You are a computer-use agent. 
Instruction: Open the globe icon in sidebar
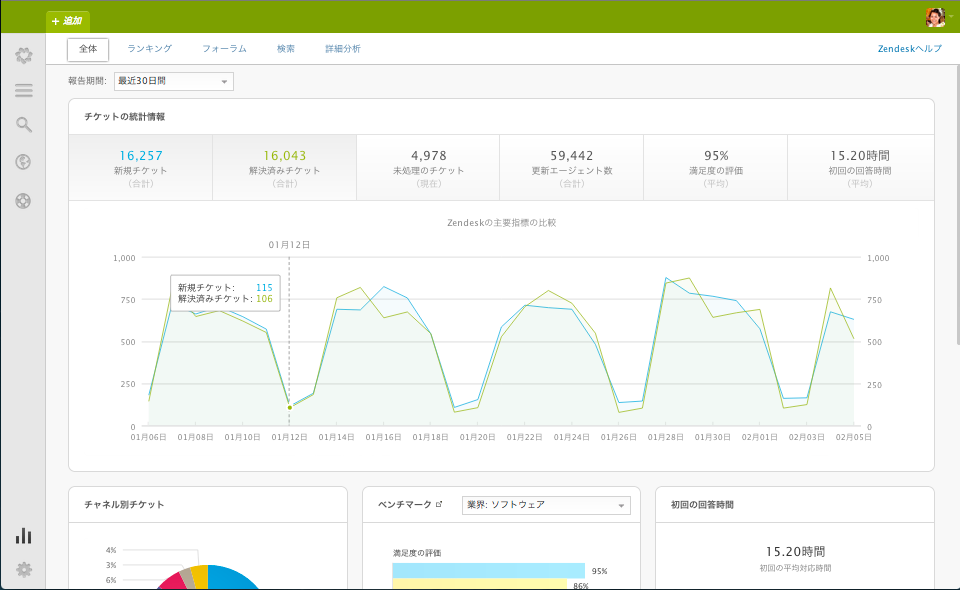click(23, 162)
